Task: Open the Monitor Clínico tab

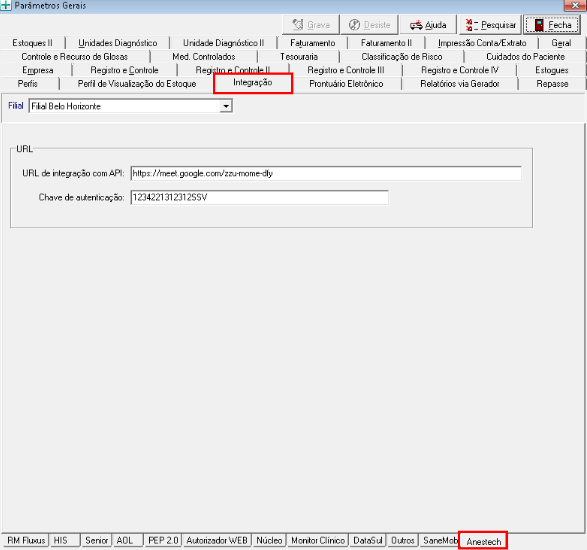Action: click(318, 541)
